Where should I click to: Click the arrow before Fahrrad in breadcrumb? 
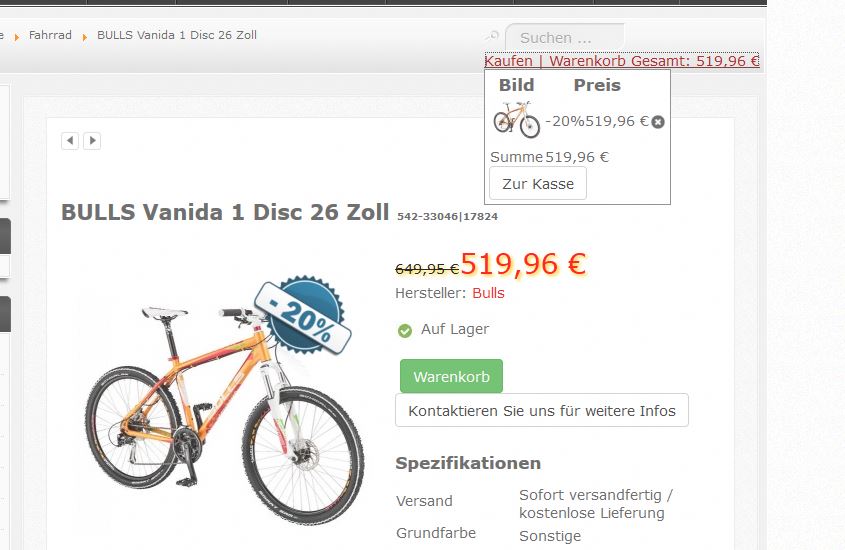pyautogui.click(x=17, y=37)
